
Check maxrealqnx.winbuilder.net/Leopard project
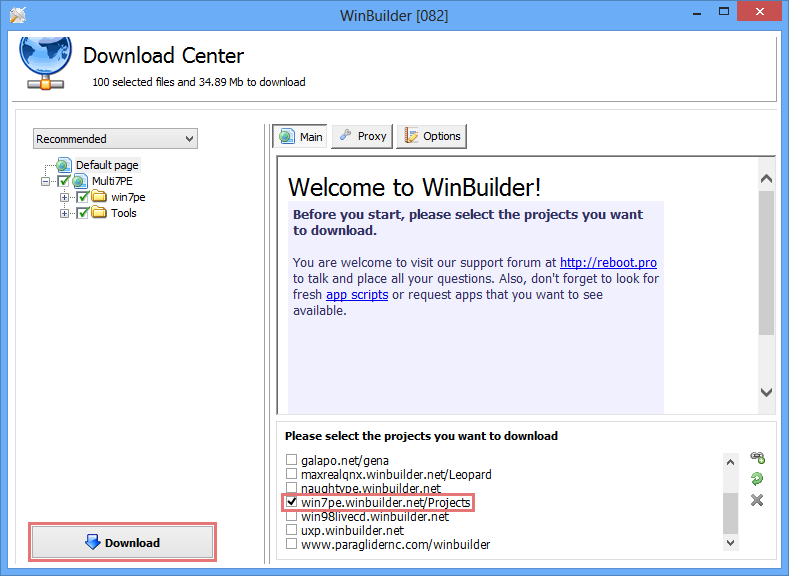point(291,474)
